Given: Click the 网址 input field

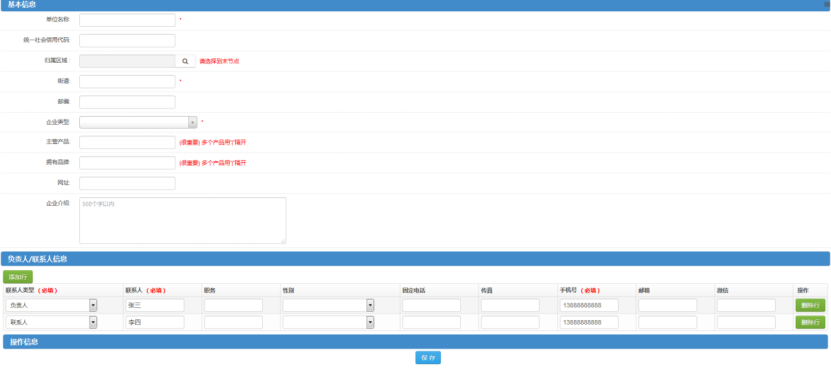Looking at the screenshot, I should [x=127, y=183].
